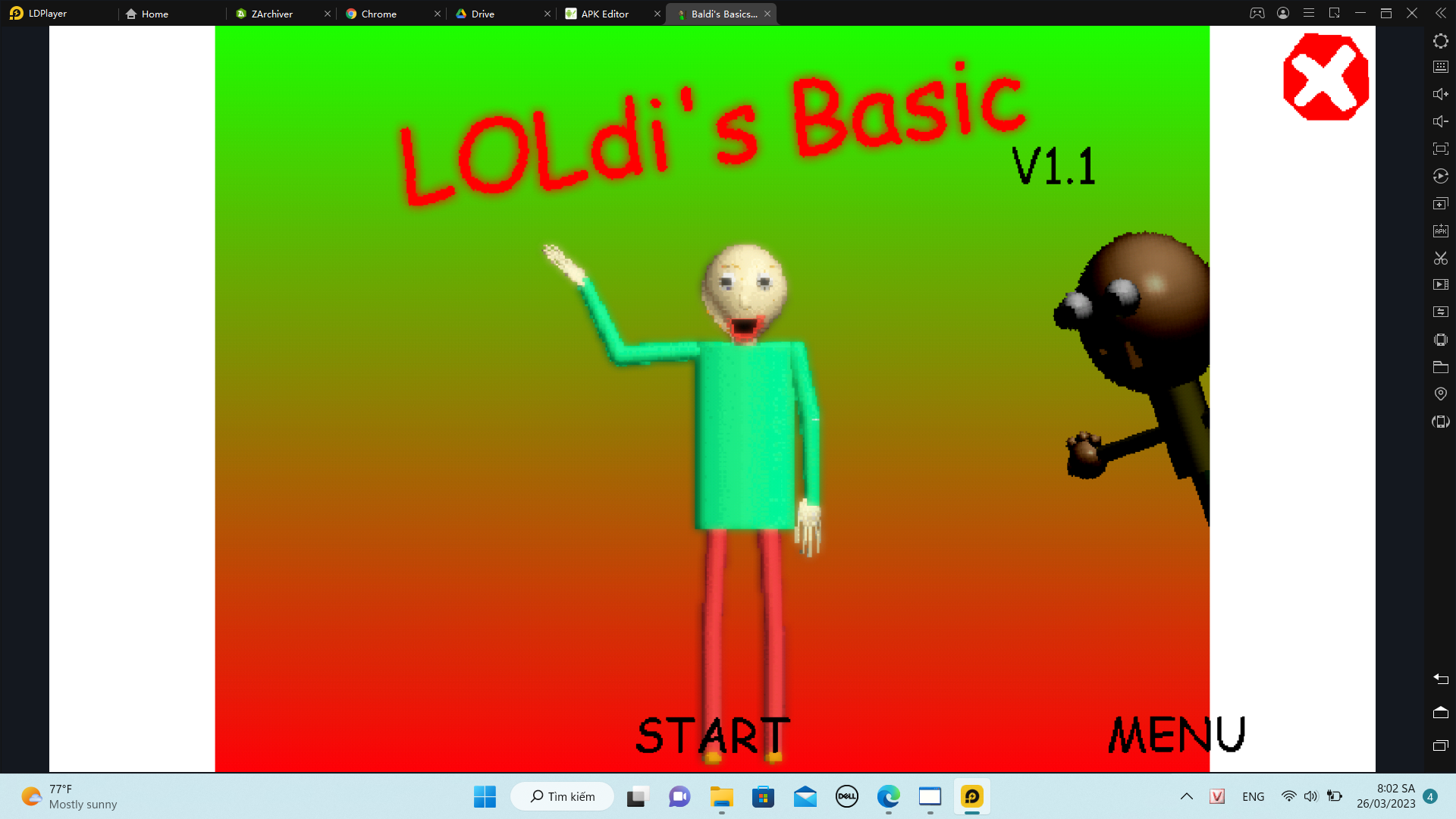Click the Windows search box
Image resolution: width=1456 pixels, height=819 pixels.
point(562,796)
